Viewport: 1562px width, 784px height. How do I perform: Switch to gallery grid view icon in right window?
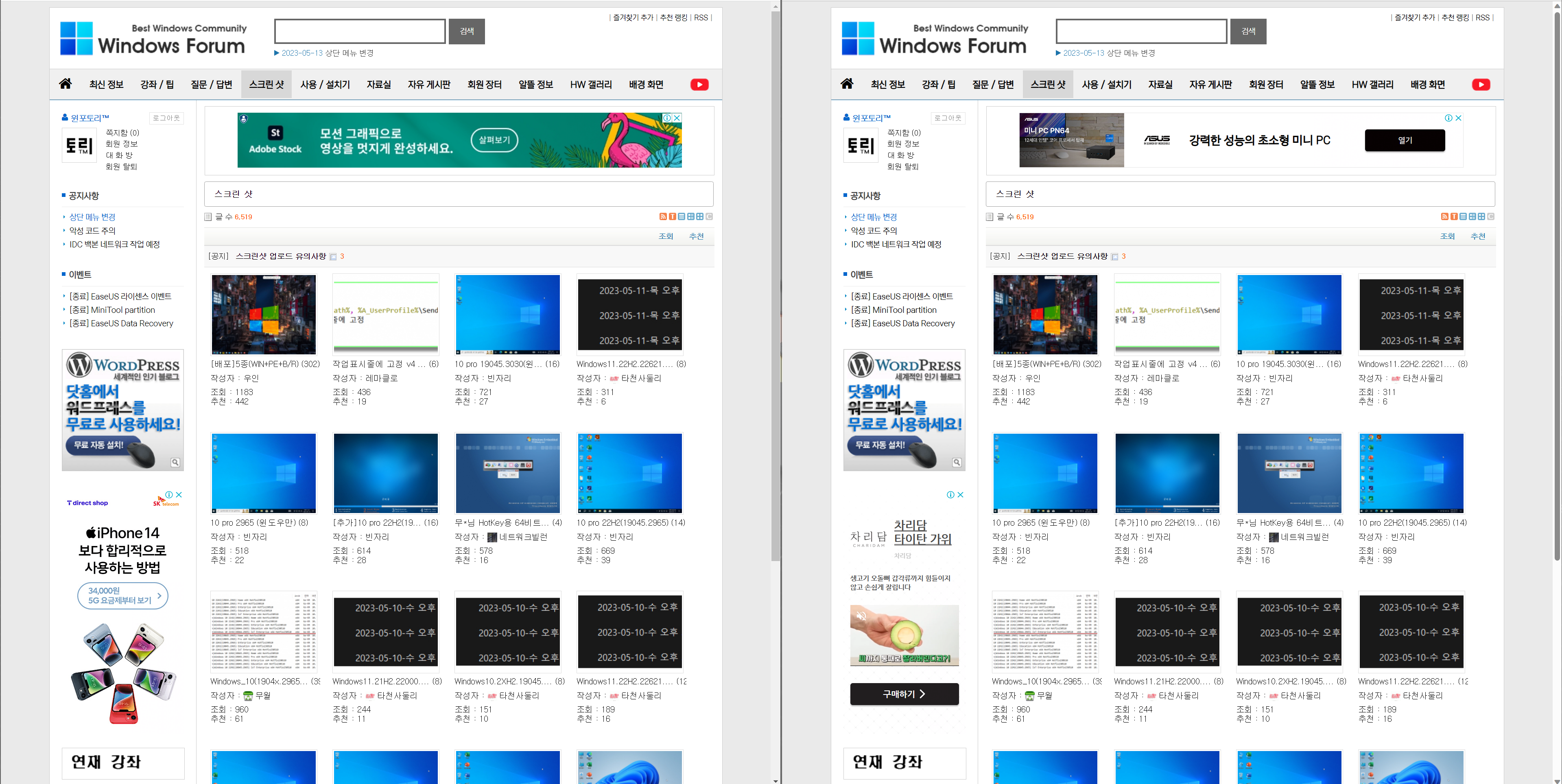pos(1481,216)
